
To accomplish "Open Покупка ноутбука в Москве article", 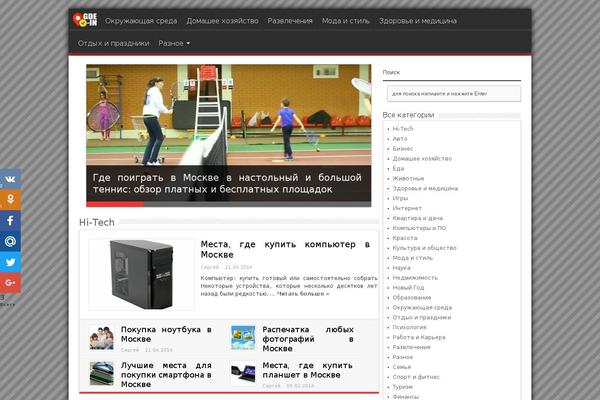I will [166, 334].
